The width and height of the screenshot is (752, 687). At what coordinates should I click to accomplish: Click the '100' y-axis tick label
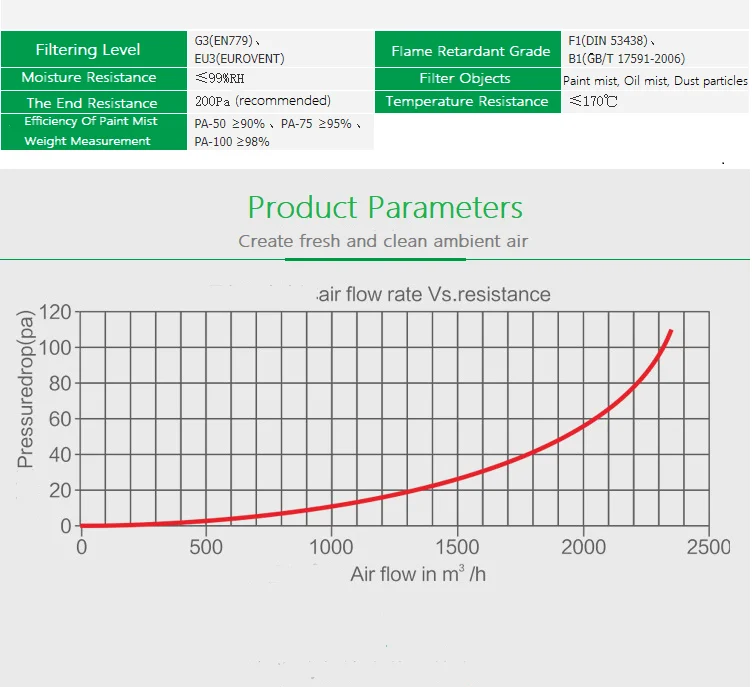pos(55,348)
